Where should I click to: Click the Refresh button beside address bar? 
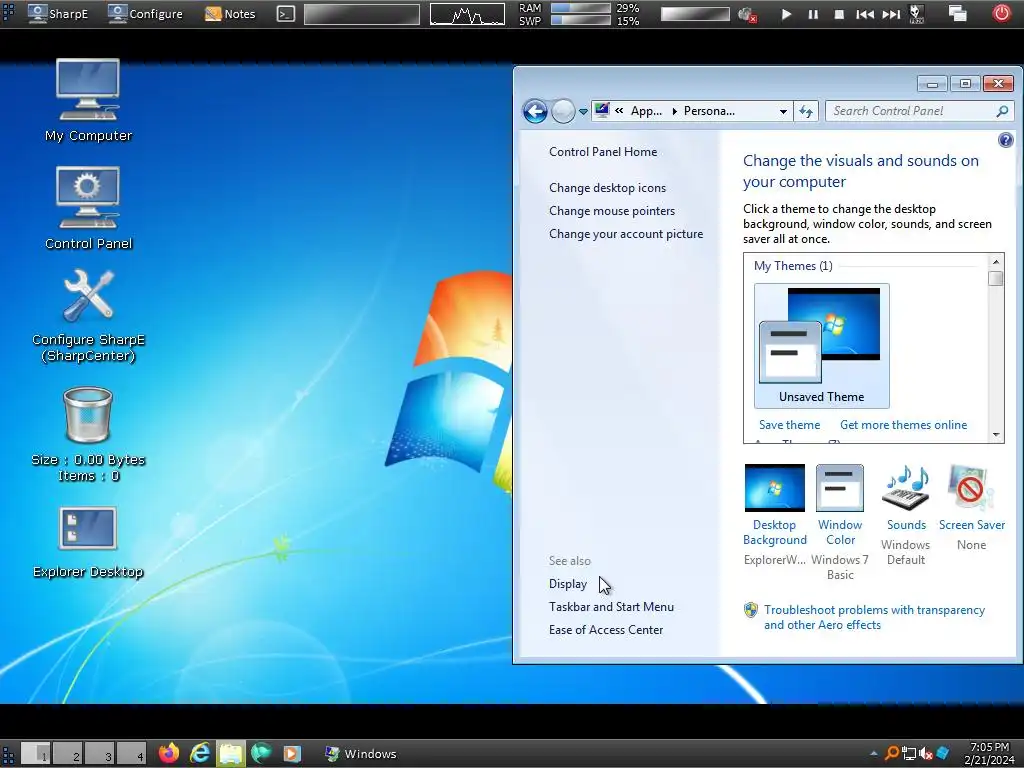[x=806, y=112]
